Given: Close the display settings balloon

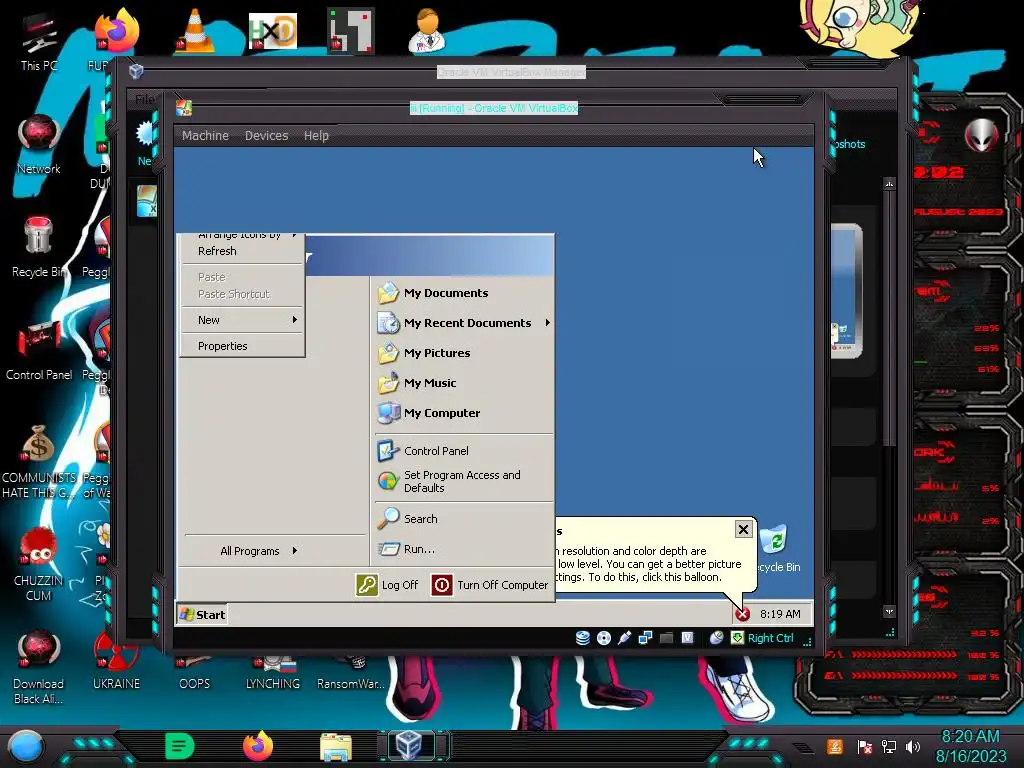Looking at the screenshot, I should 743,530.
